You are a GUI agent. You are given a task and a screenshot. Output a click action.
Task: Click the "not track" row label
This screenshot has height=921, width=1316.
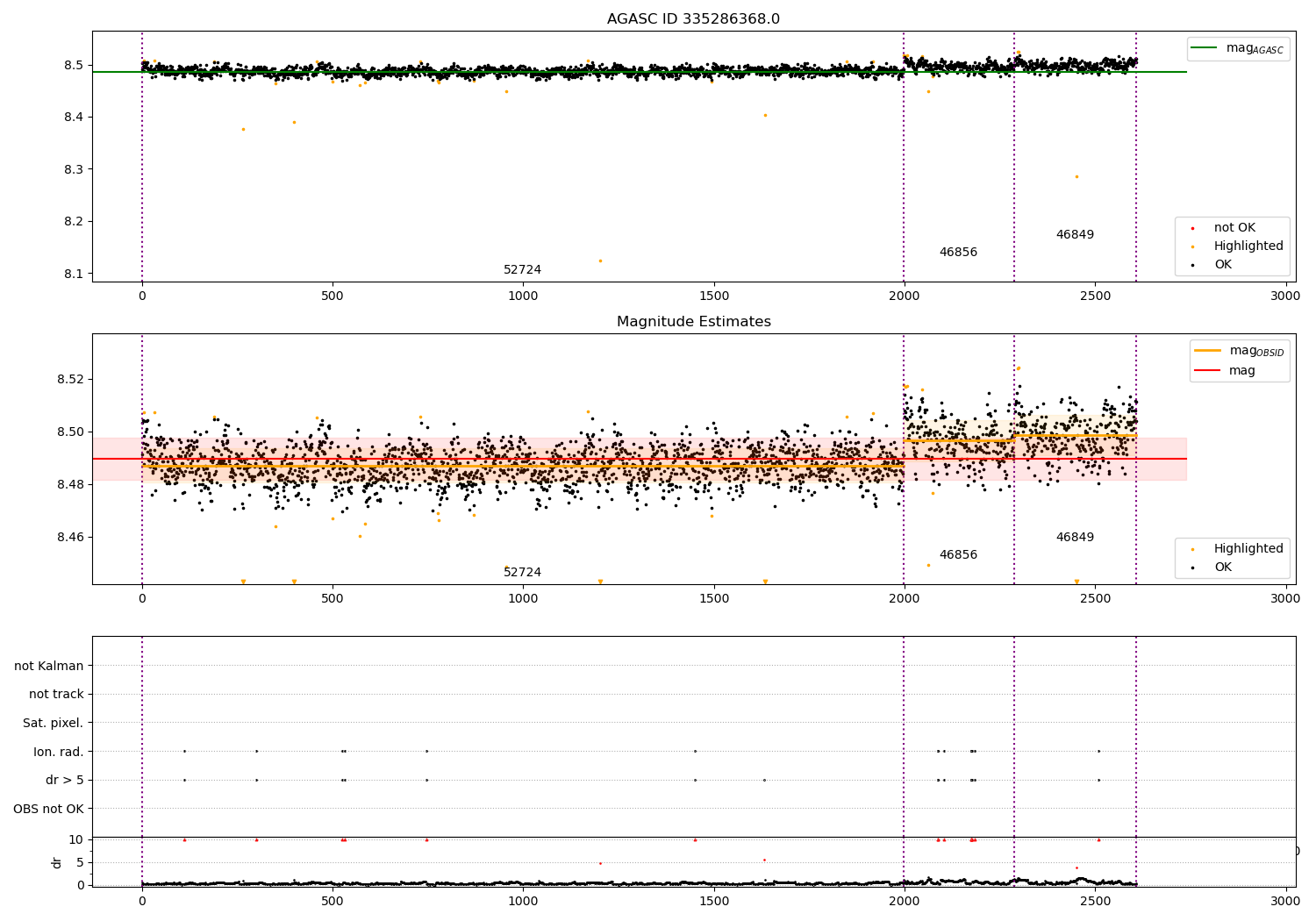click(x=56, y=695)
